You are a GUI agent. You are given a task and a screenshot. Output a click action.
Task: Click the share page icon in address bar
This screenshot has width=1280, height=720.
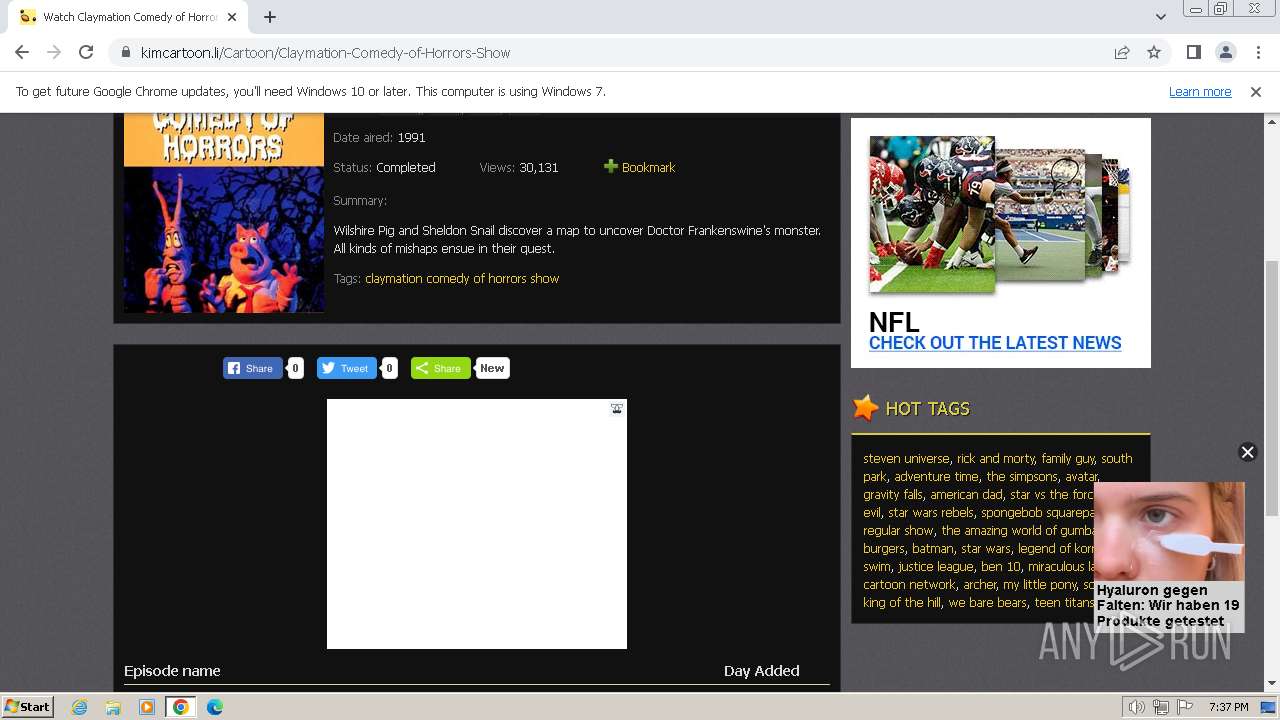tap(1122, 52)
